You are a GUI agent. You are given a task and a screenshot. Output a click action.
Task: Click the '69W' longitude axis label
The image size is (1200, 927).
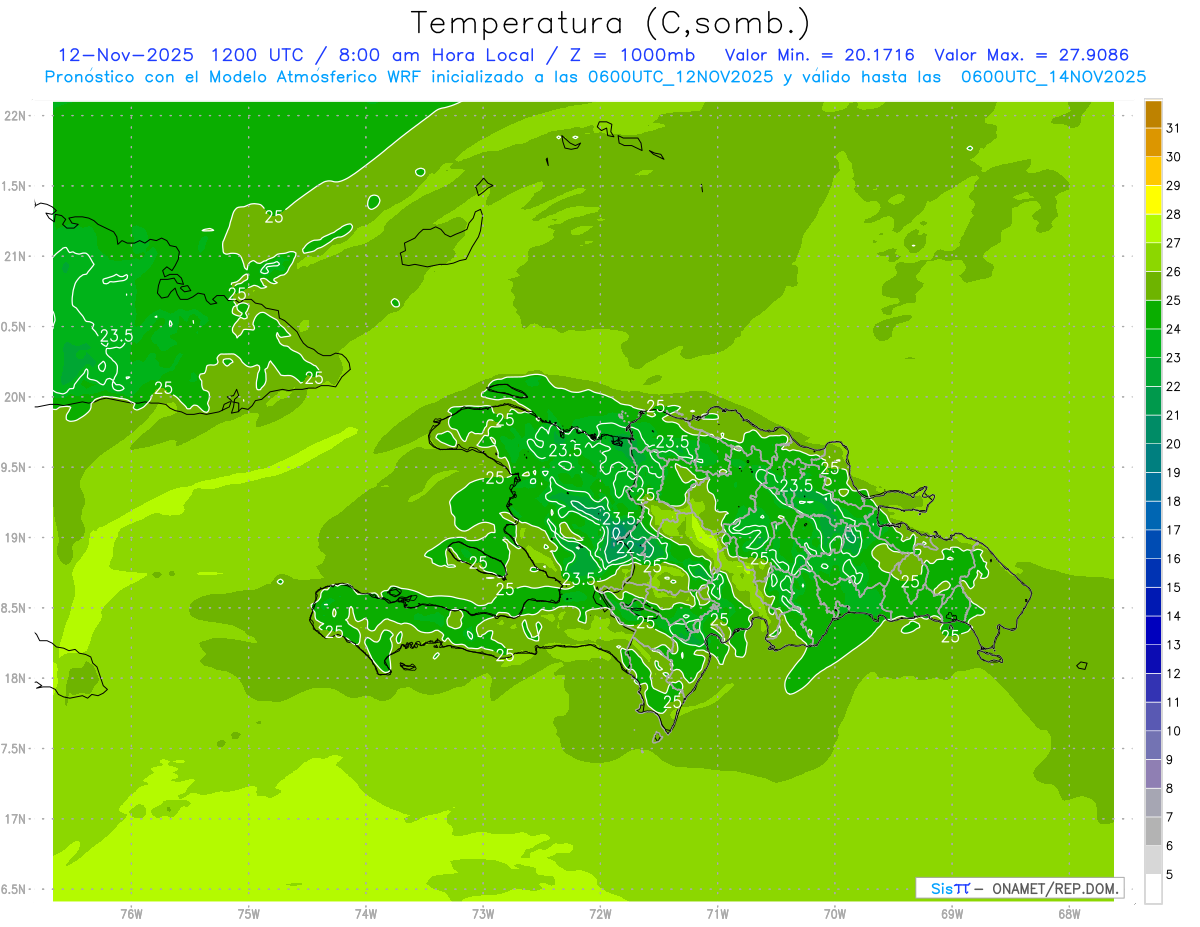pos(952,914)
